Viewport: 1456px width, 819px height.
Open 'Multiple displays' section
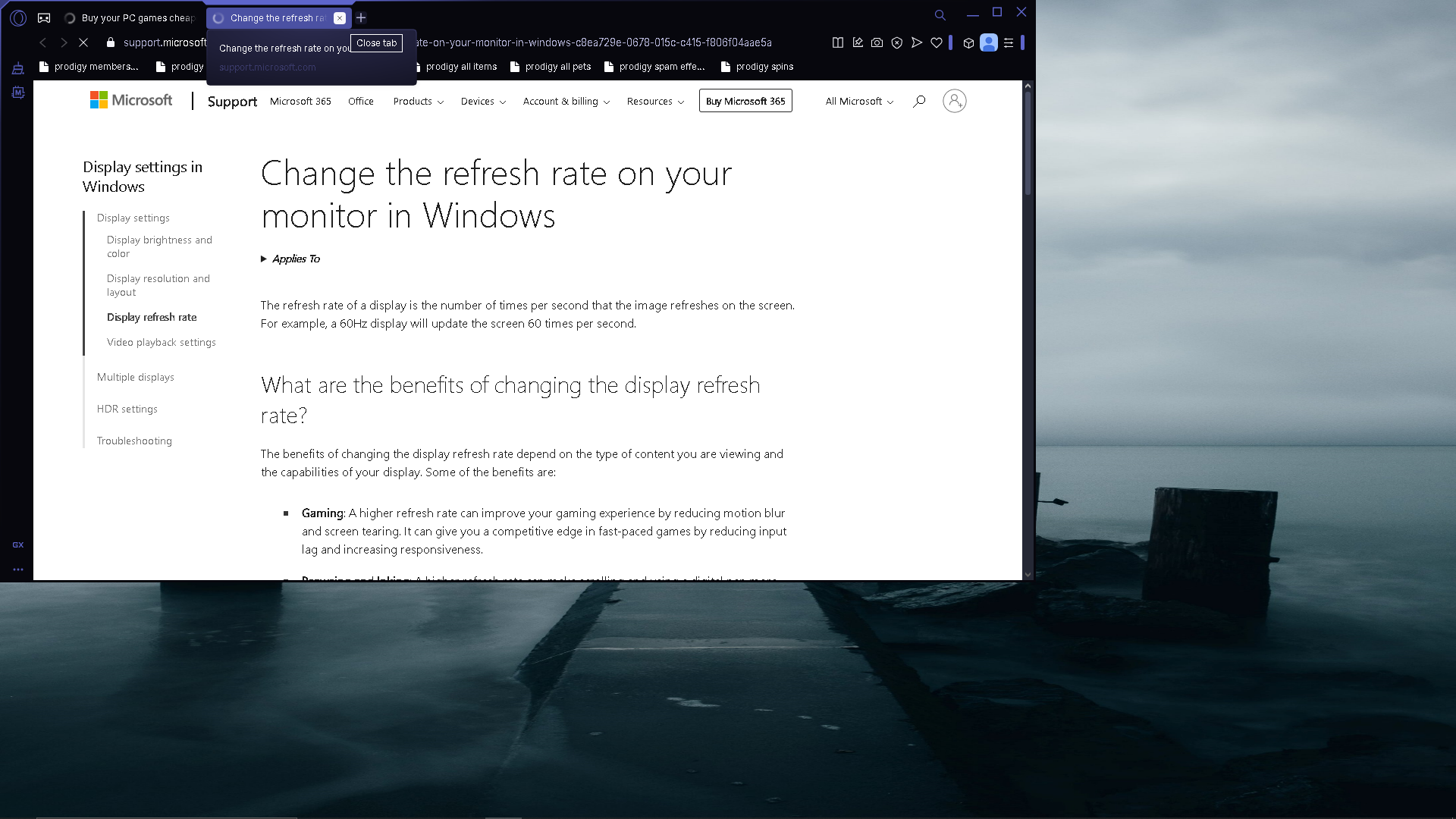tap(136, 377)
